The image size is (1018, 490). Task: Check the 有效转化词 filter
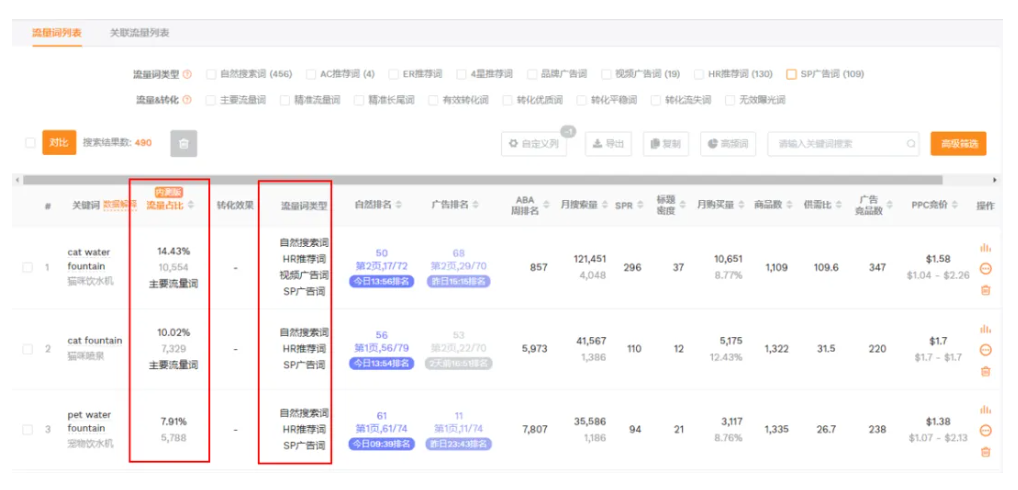tap(434, 100)
